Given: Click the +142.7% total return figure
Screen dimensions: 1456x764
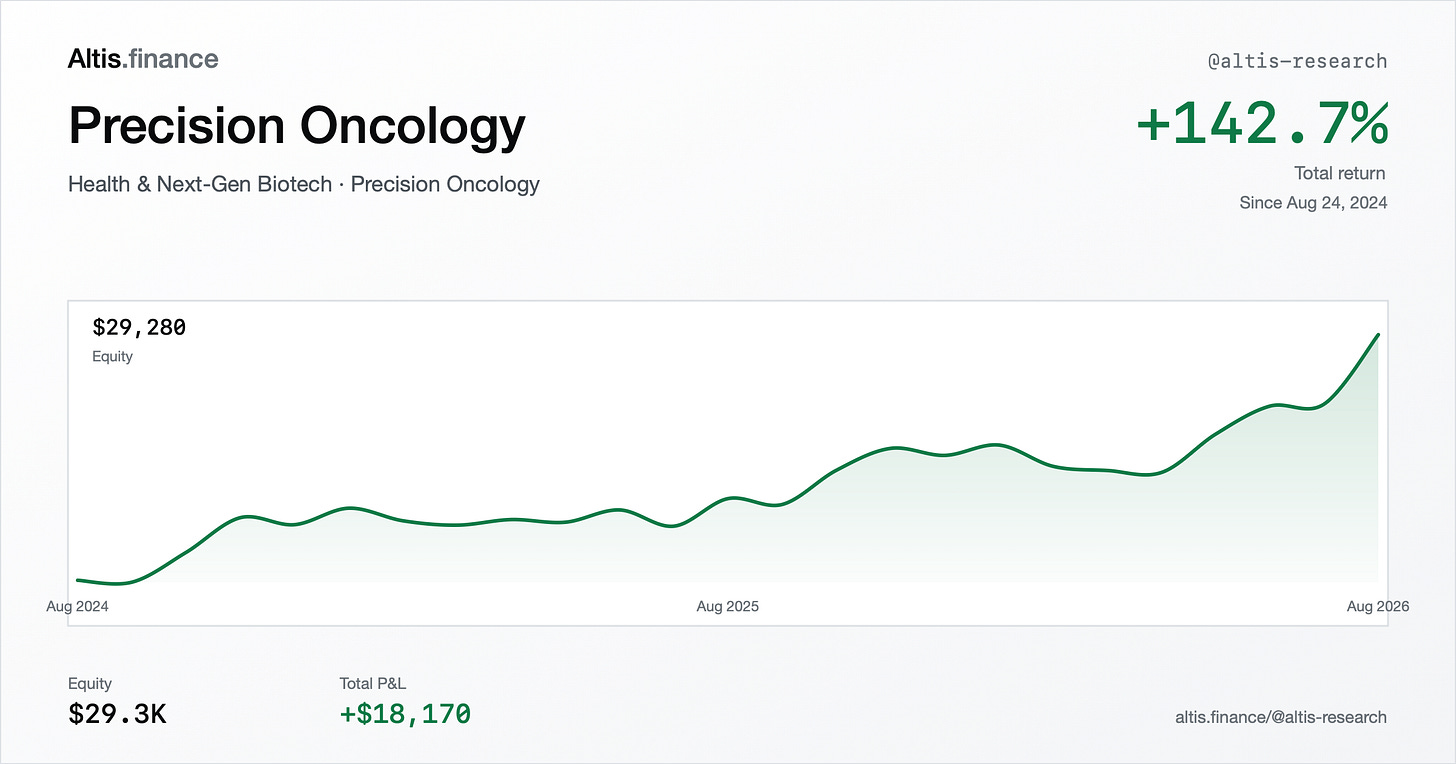Looking at the screenshot, I should point(1262,124).
